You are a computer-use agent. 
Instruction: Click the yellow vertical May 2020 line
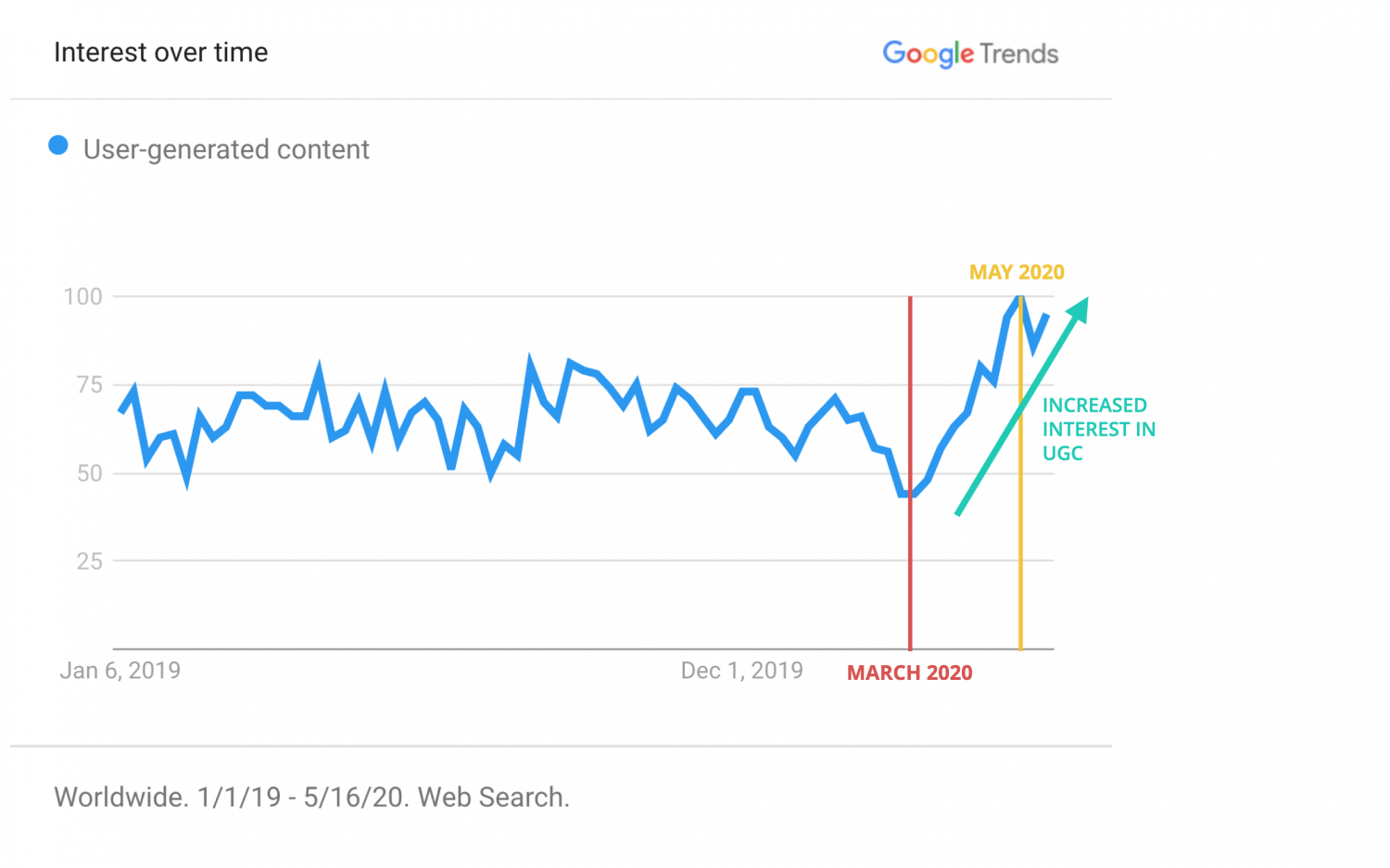click(1020, 472)
